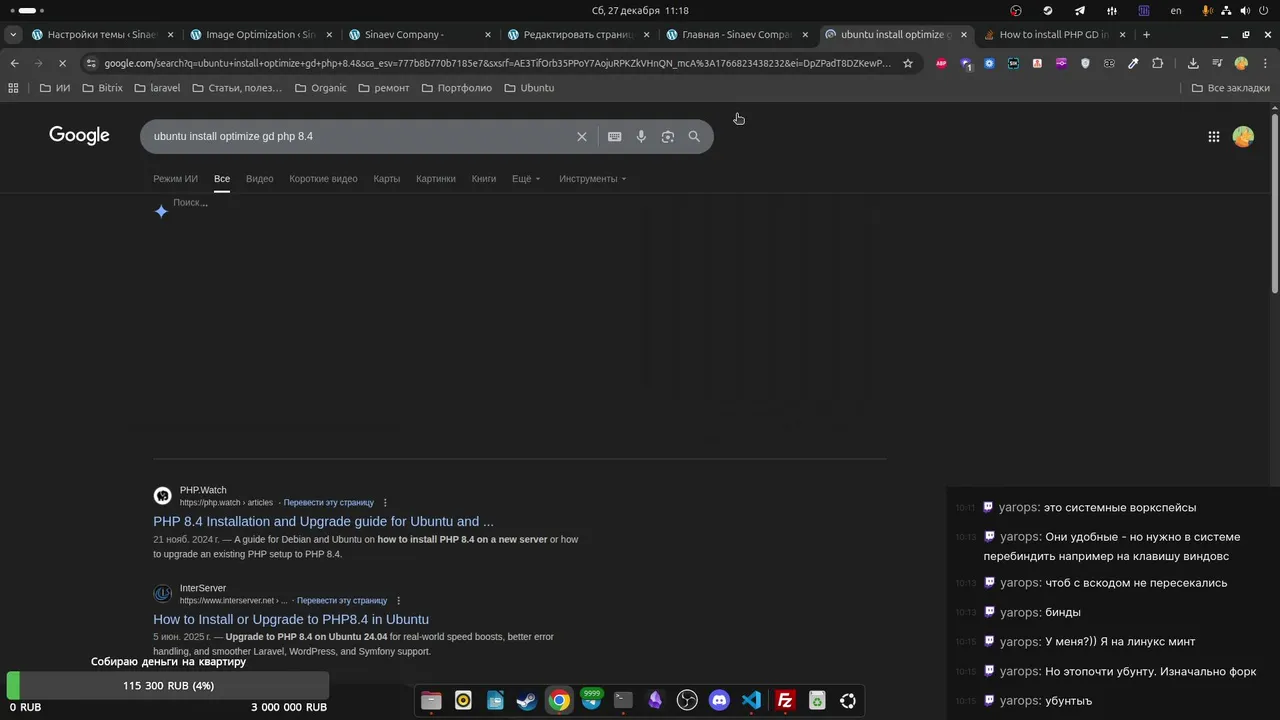The height and width of the screenshot is (720, 1280).
Task: Open Rhythmbox from the dock
Action: click(x=463, y=701)
